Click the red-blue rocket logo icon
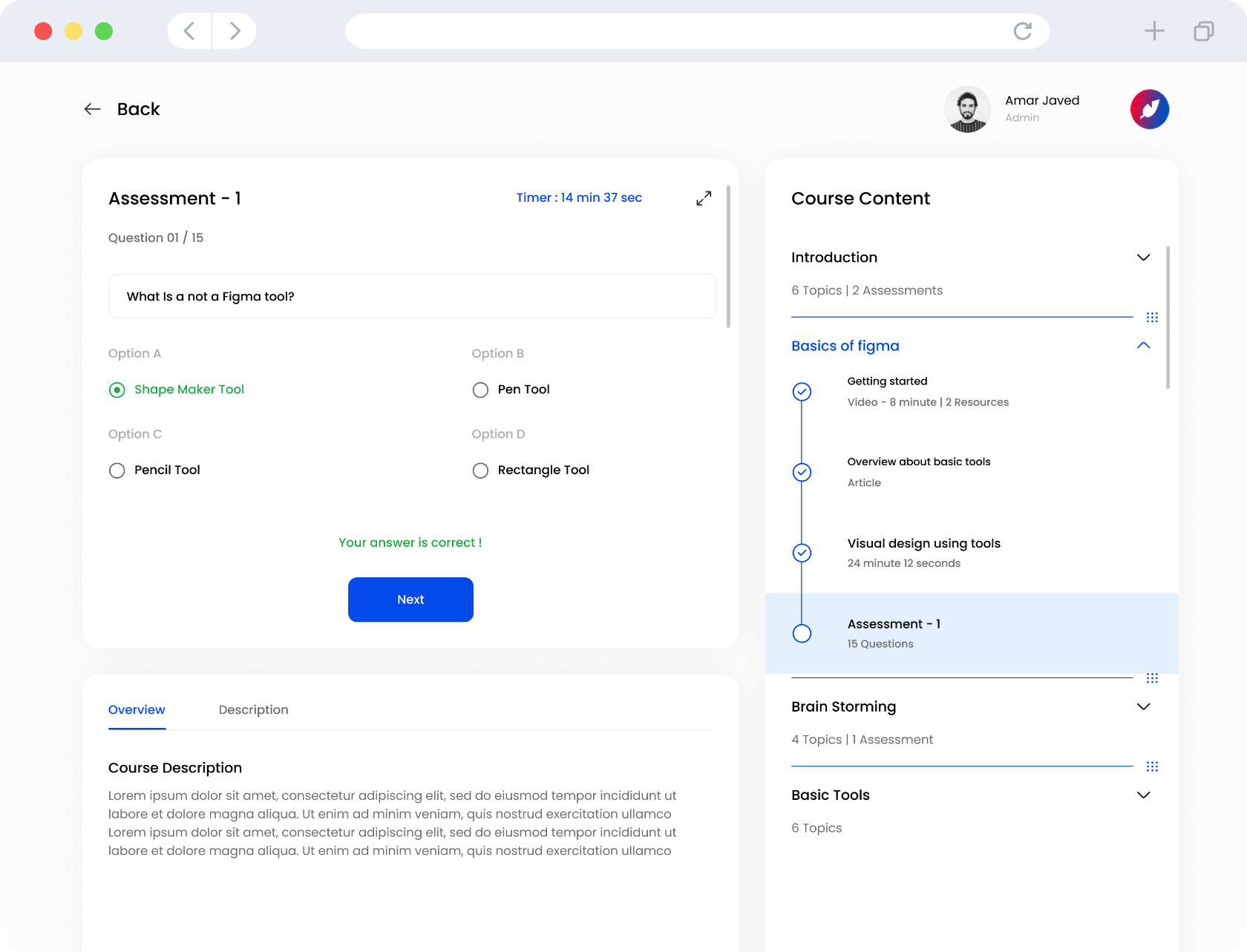Screen dimensions: 1247x952 [x=1149, y=109]
